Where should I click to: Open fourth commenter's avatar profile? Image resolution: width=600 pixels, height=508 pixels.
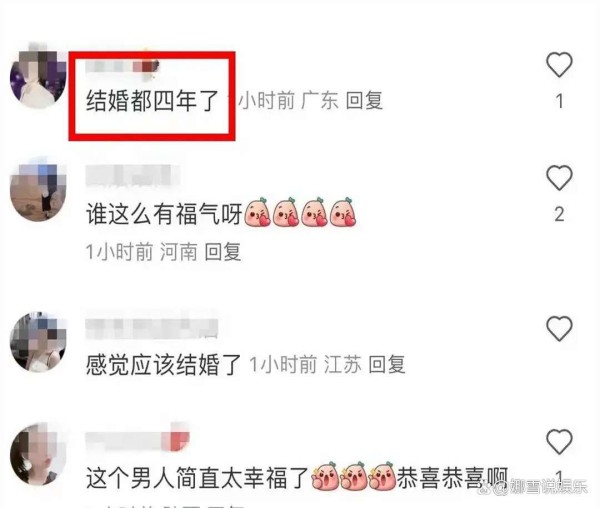click(x=38, y=454)
